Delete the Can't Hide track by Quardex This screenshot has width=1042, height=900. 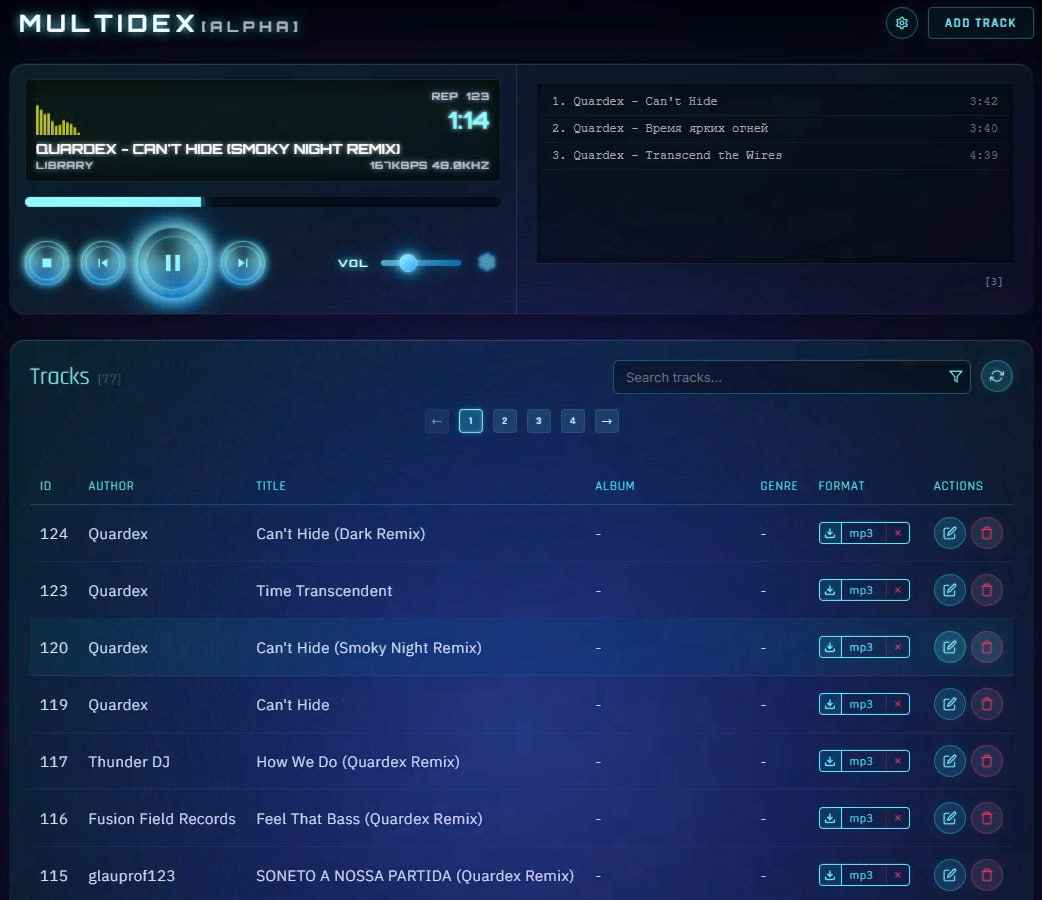click(x=987, y=704)
